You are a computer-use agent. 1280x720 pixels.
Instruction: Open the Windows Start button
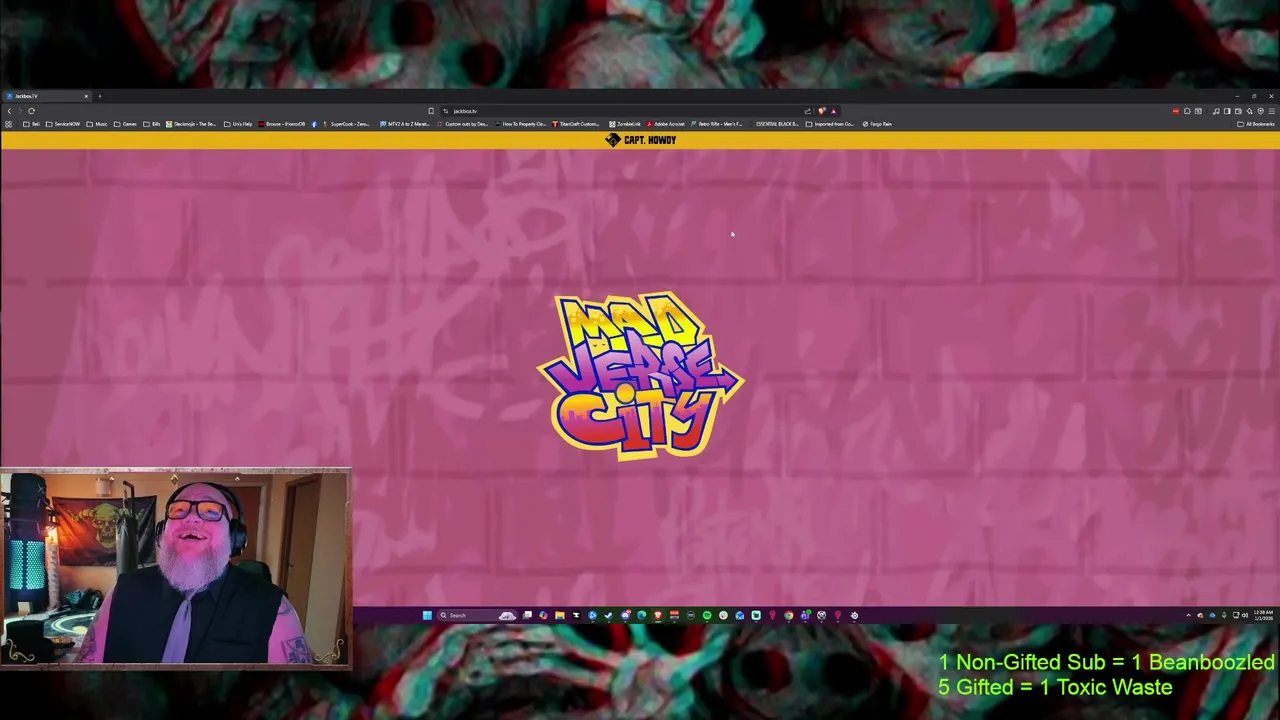click(427, 615)
